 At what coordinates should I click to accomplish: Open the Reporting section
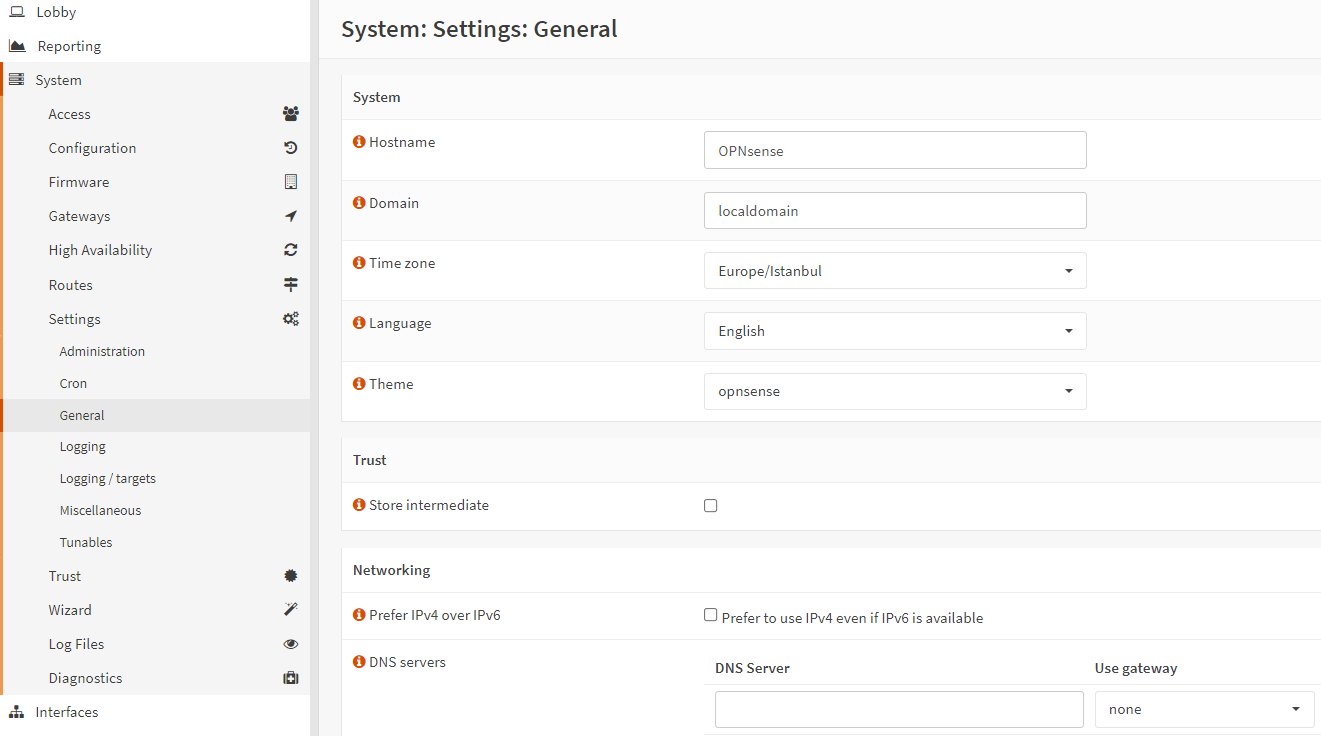[69, 46]
